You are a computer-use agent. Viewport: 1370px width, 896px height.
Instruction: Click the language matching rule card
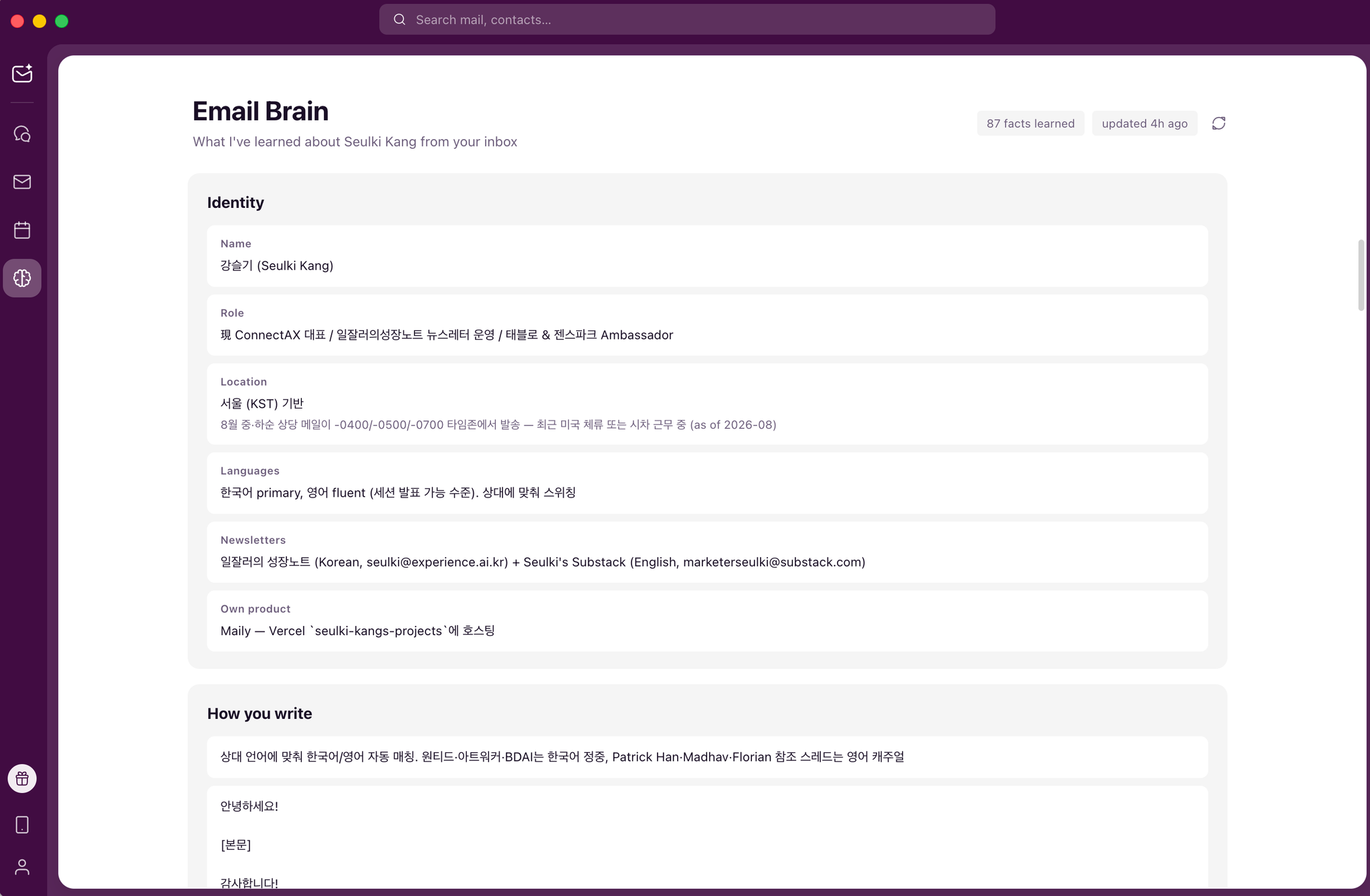pos(707,757)
